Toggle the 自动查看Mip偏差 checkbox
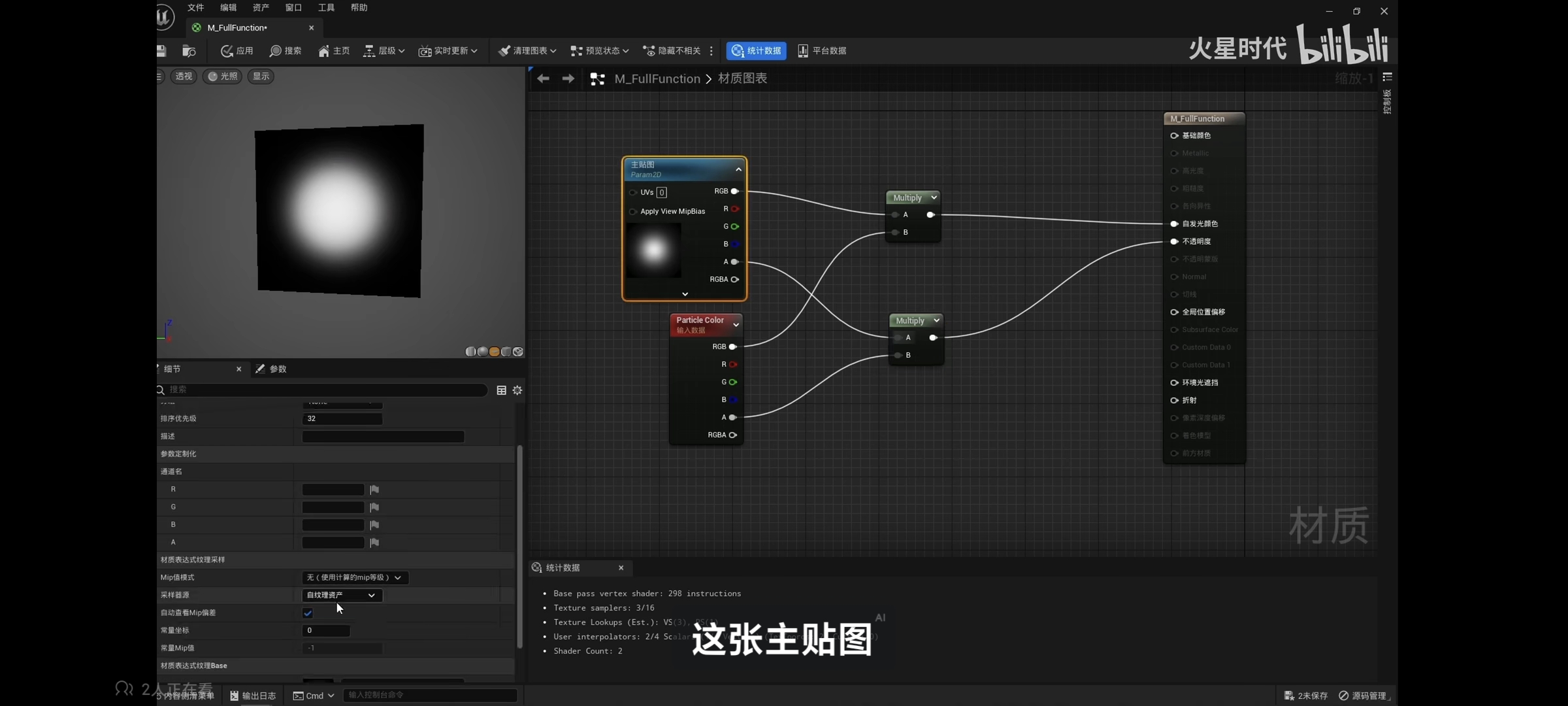1568x706 pixels. [x=308, y=613]
